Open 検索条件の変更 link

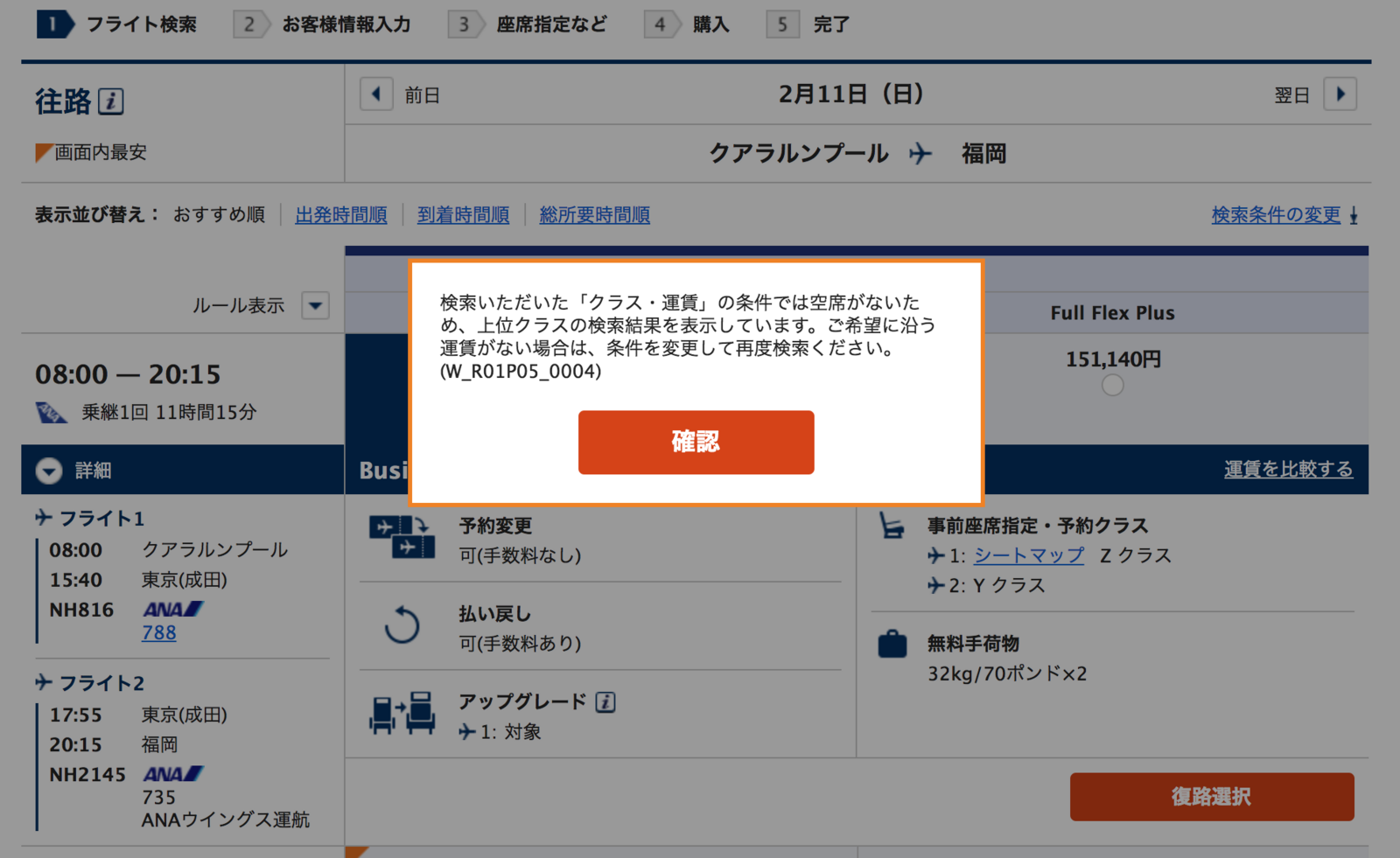(x=1276, y=215)
